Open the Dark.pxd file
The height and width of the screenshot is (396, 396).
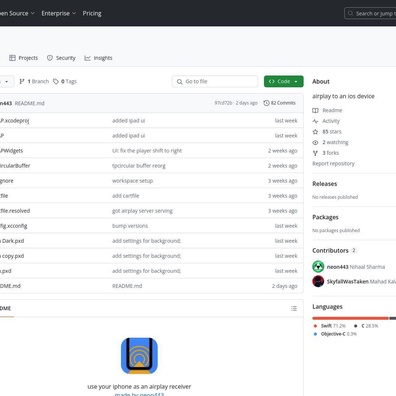[12, 241]
